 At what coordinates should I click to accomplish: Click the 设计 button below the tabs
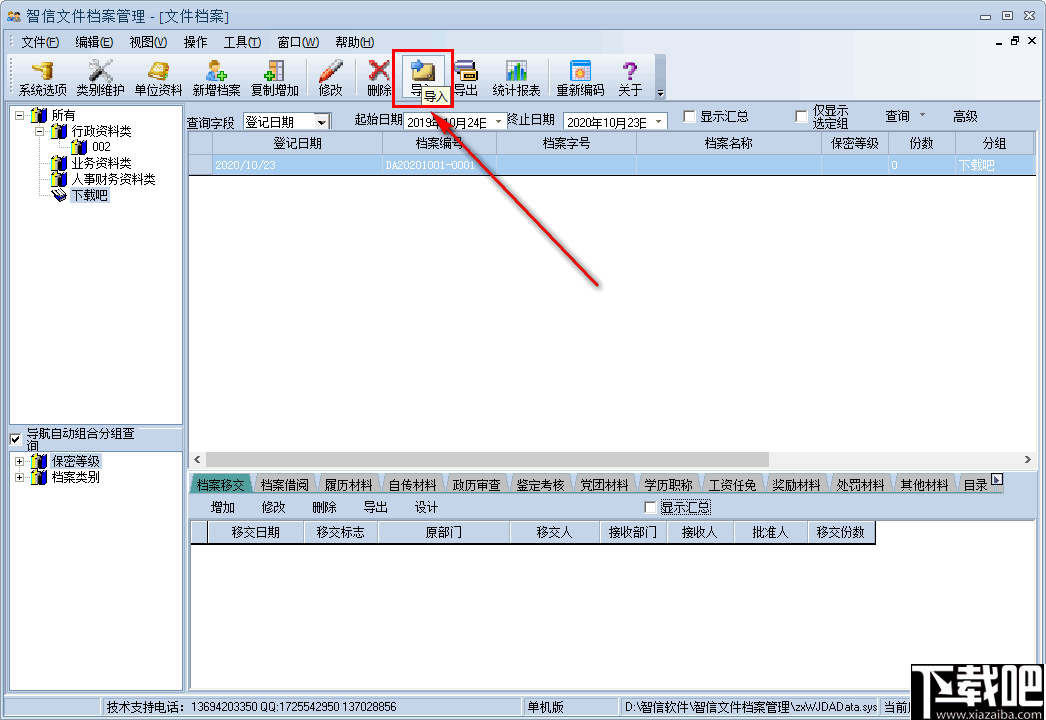pyautogui.click(x=424, y=507)
